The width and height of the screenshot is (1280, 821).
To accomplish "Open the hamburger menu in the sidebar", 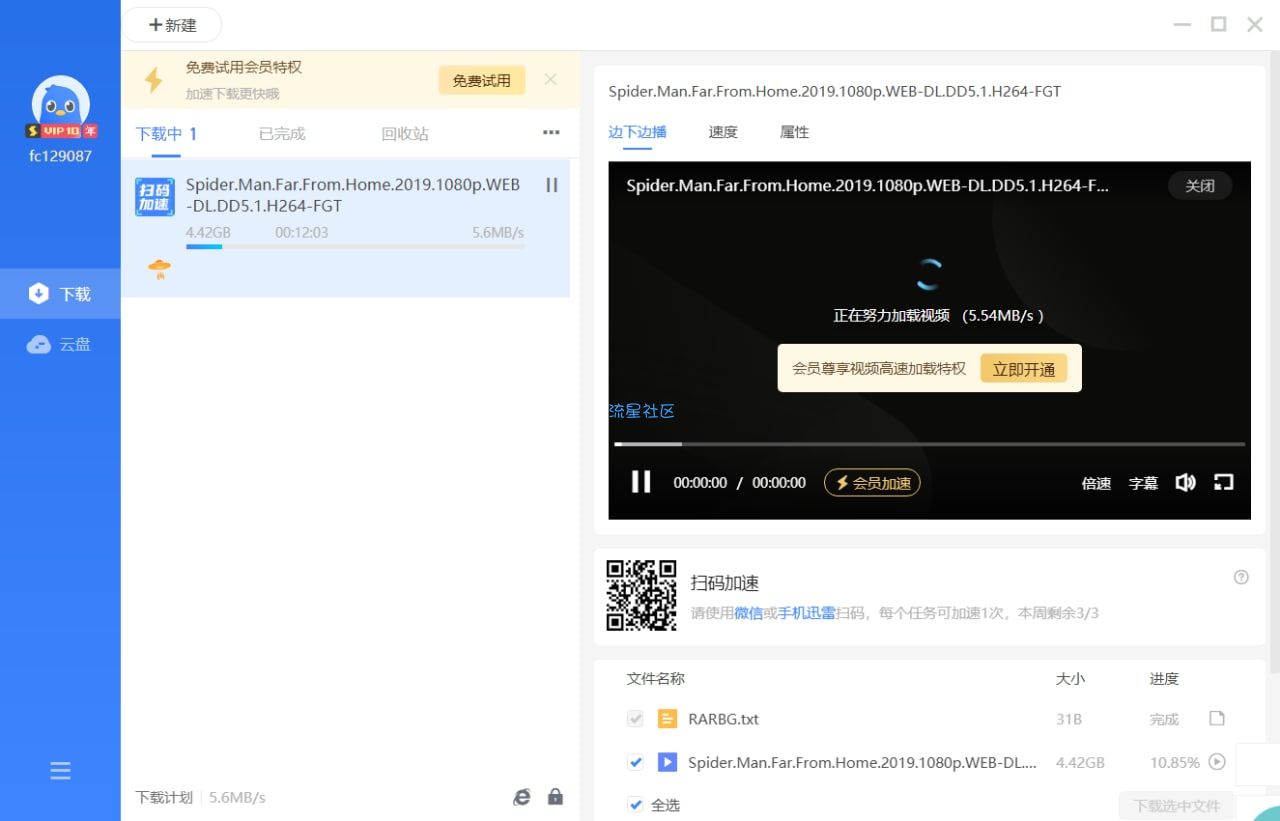I will pos(60,770).
